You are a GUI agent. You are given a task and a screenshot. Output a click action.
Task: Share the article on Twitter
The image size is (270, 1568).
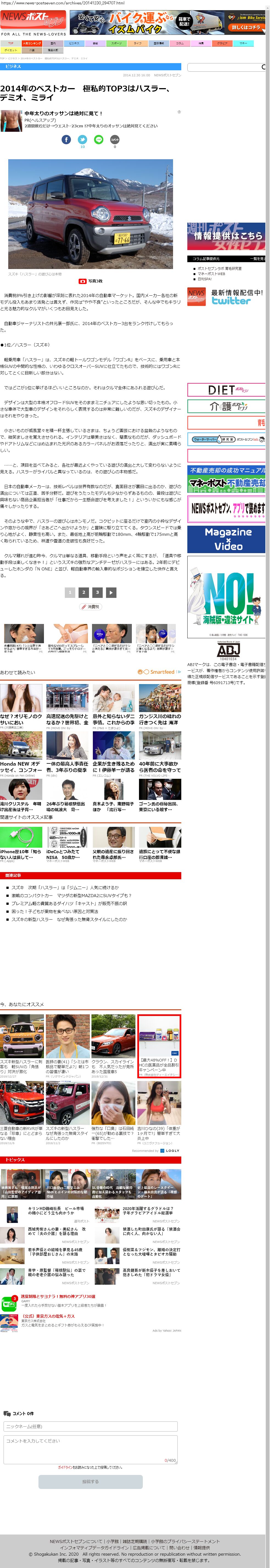[x=82, y=139]
